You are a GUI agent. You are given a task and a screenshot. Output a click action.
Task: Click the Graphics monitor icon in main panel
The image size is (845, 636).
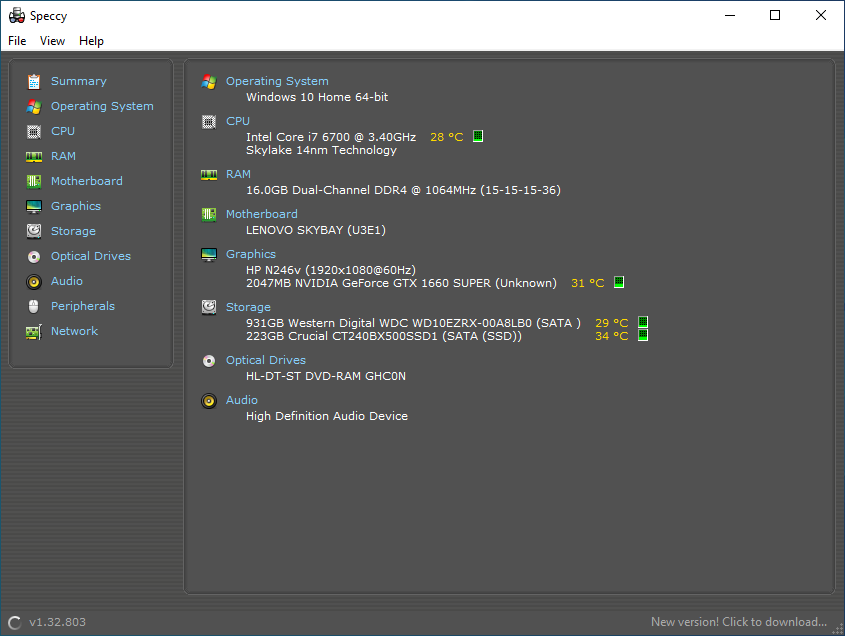point(209,254)
